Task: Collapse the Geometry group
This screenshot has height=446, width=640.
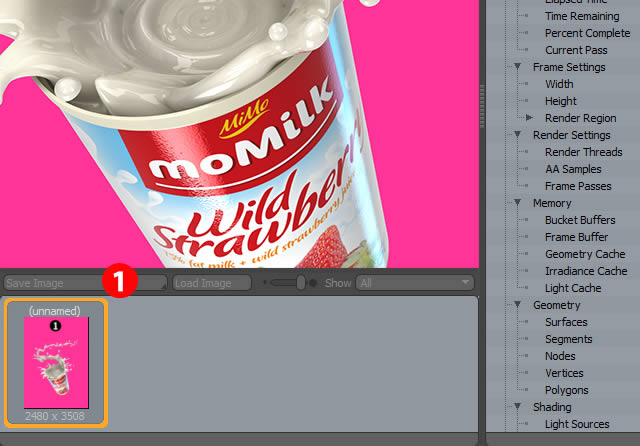Action: pyautogui.click(x=517, y=304)
